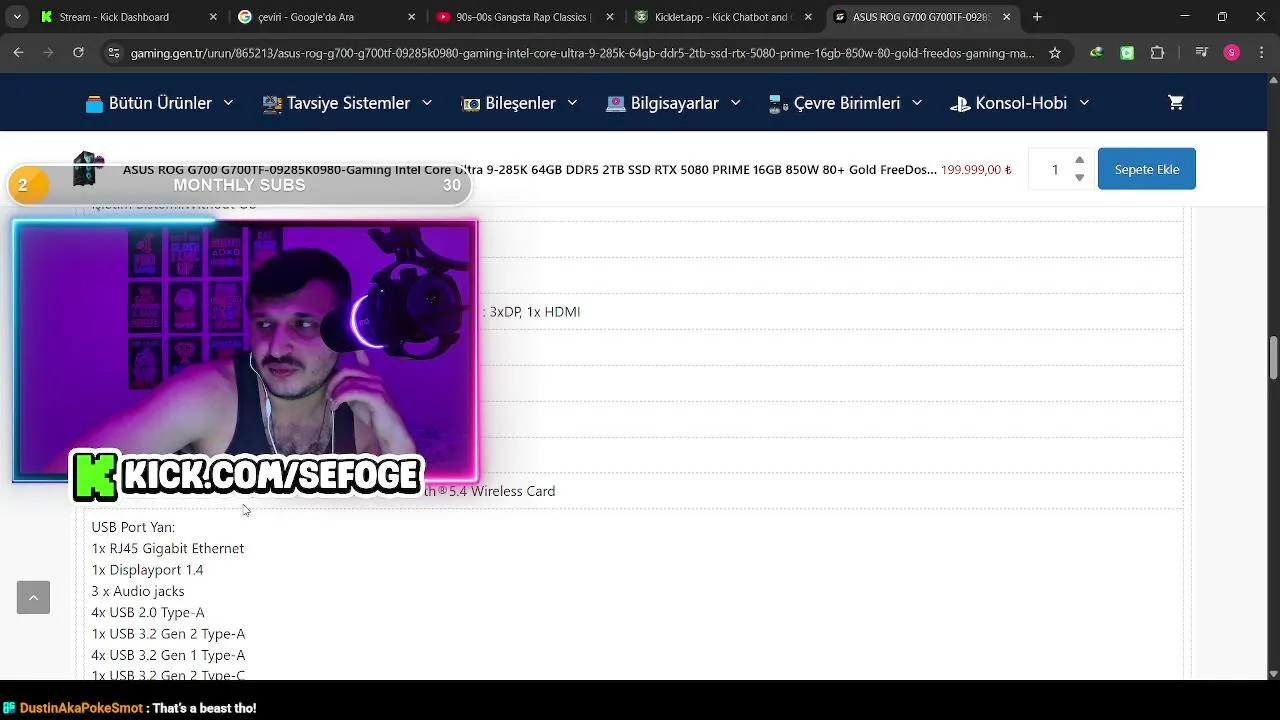Close the Gangsta Rap Classics tab
Image resolution: width=1280 pixels, height=720 pixels.
[x=610, y=17]
